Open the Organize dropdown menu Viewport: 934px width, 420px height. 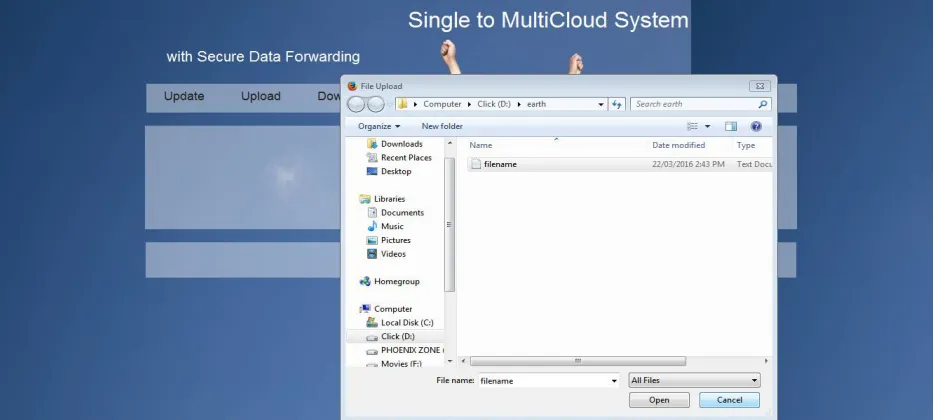click(x=379, y=126)
